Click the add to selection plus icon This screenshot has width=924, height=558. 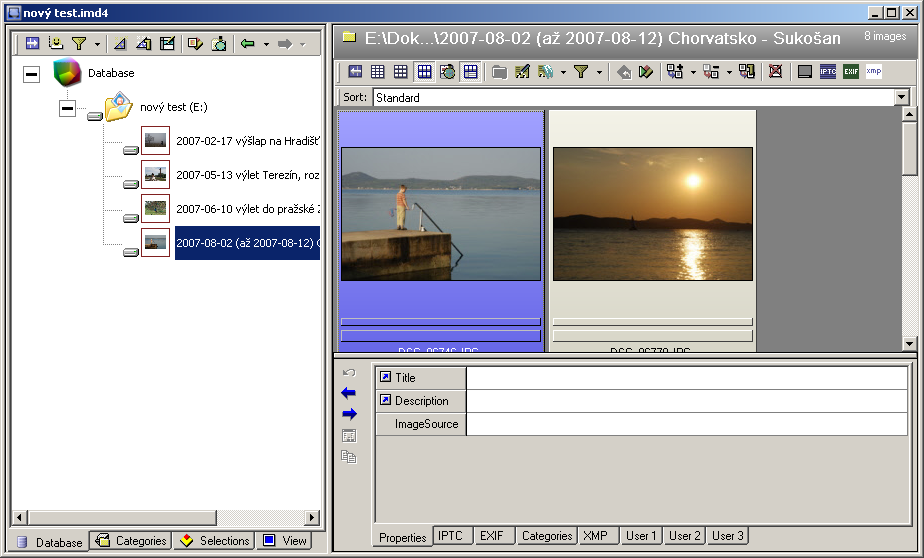675,71
